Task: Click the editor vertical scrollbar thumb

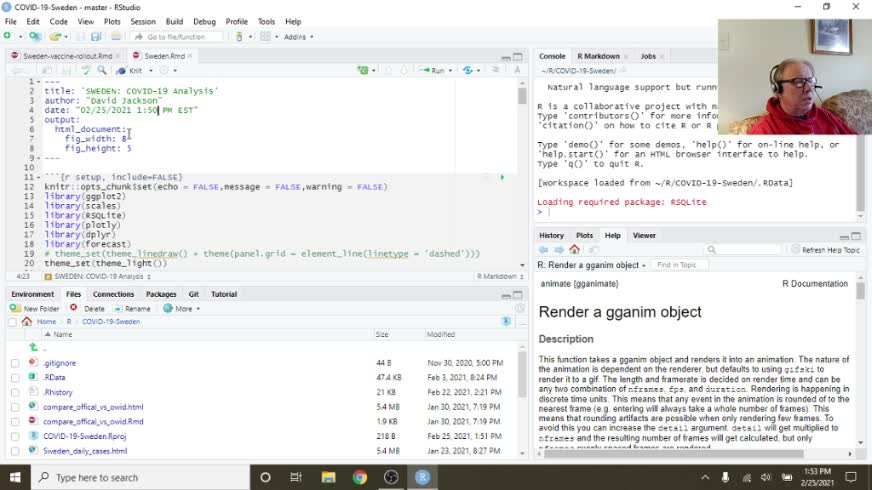Action: coord(522,96)
